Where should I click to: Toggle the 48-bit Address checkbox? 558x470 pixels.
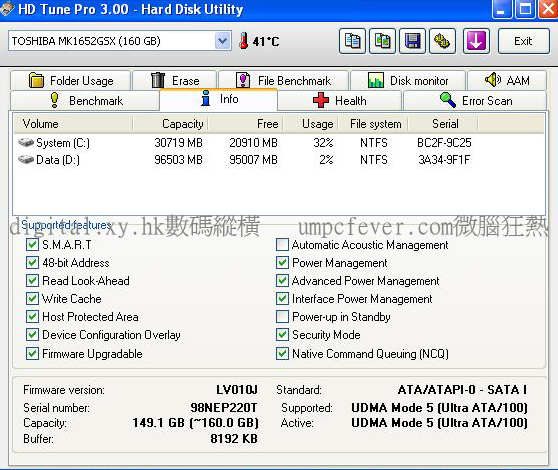click(32, 263)
